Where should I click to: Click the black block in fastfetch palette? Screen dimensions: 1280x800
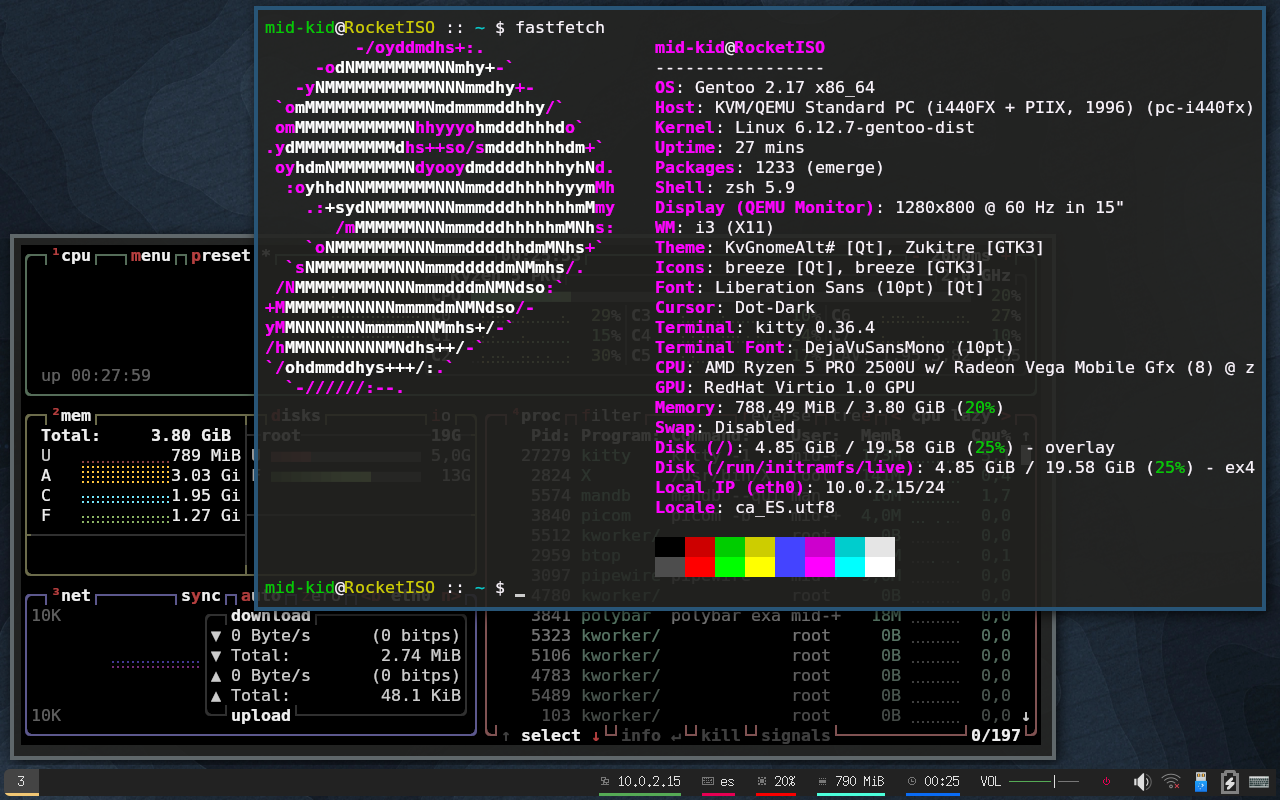click(670, 547)
